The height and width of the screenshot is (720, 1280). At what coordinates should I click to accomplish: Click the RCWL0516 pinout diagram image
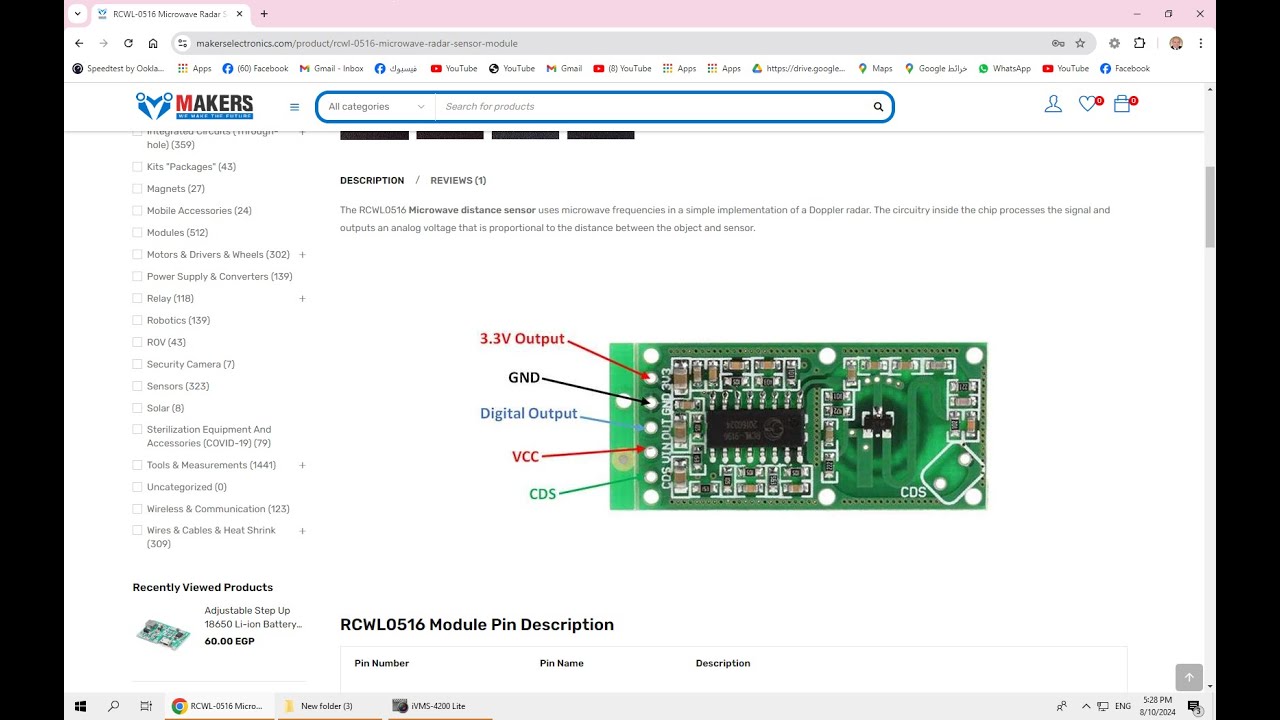coord(733,425)
